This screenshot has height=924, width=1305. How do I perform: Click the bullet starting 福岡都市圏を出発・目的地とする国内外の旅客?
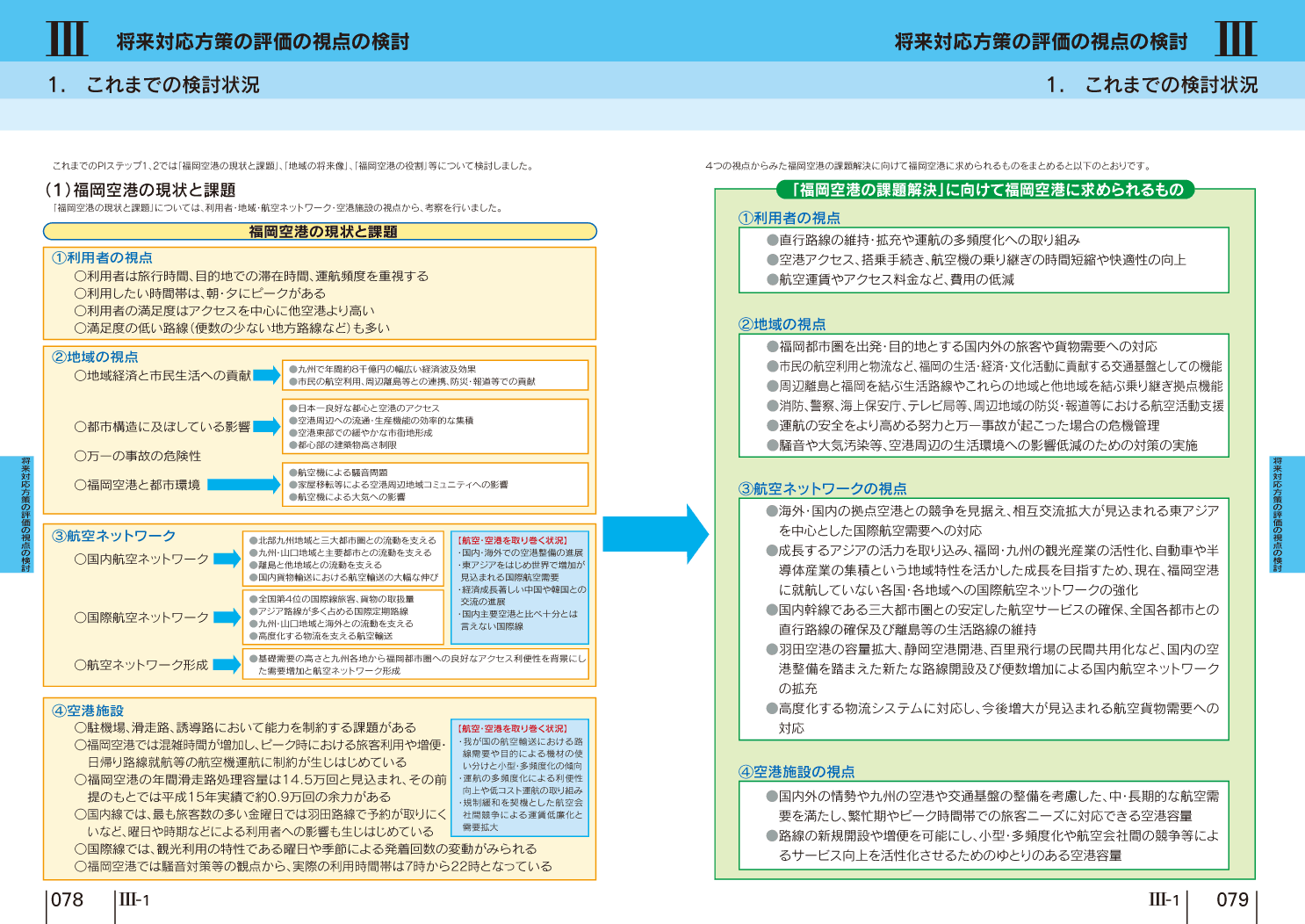962,346
